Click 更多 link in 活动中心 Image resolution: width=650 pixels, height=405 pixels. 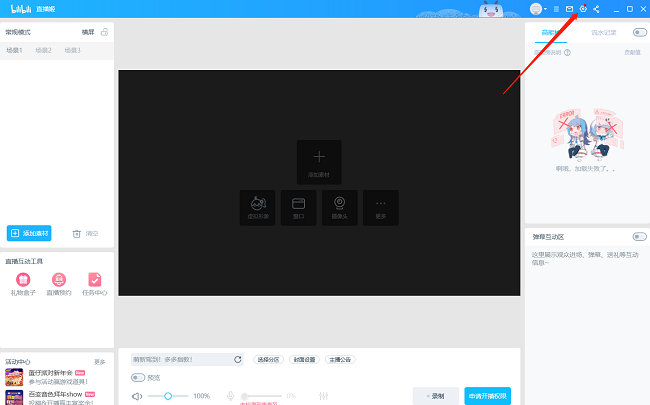[99, 362]
